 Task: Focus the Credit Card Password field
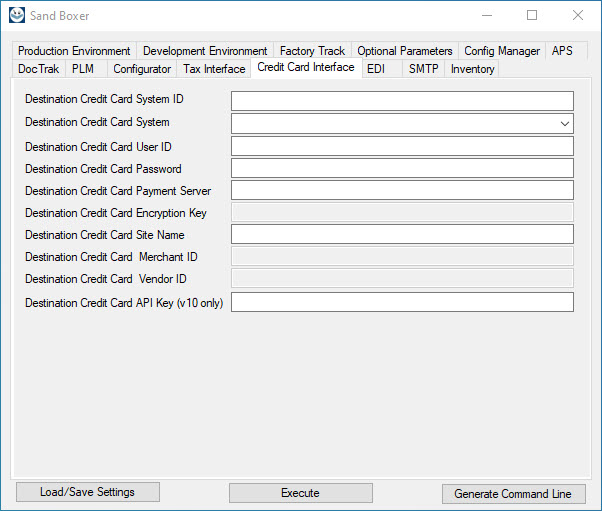(x=402, y=169)
